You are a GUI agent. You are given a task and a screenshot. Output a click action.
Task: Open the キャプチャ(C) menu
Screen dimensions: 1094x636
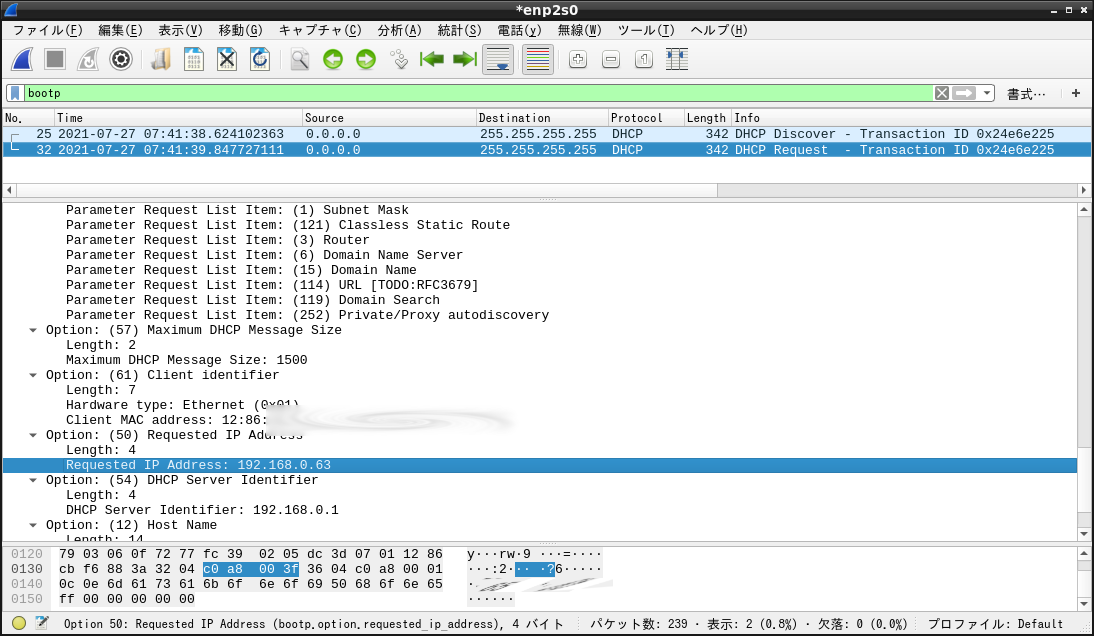(x=320, y=30)
